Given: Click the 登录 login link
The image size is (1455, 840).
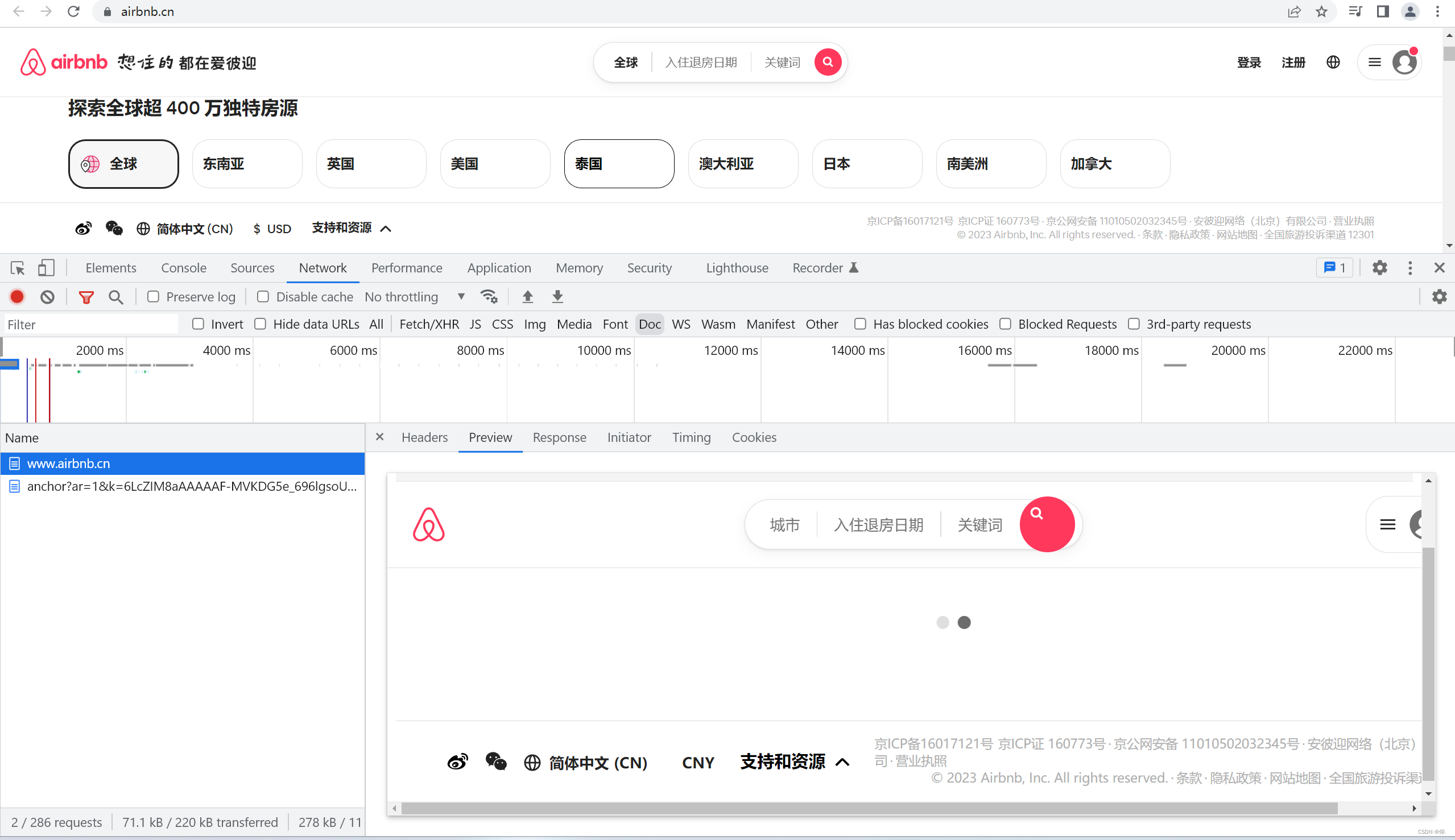Looking at the screenshot, I should pyautogui.click(x=1249, y=63).
